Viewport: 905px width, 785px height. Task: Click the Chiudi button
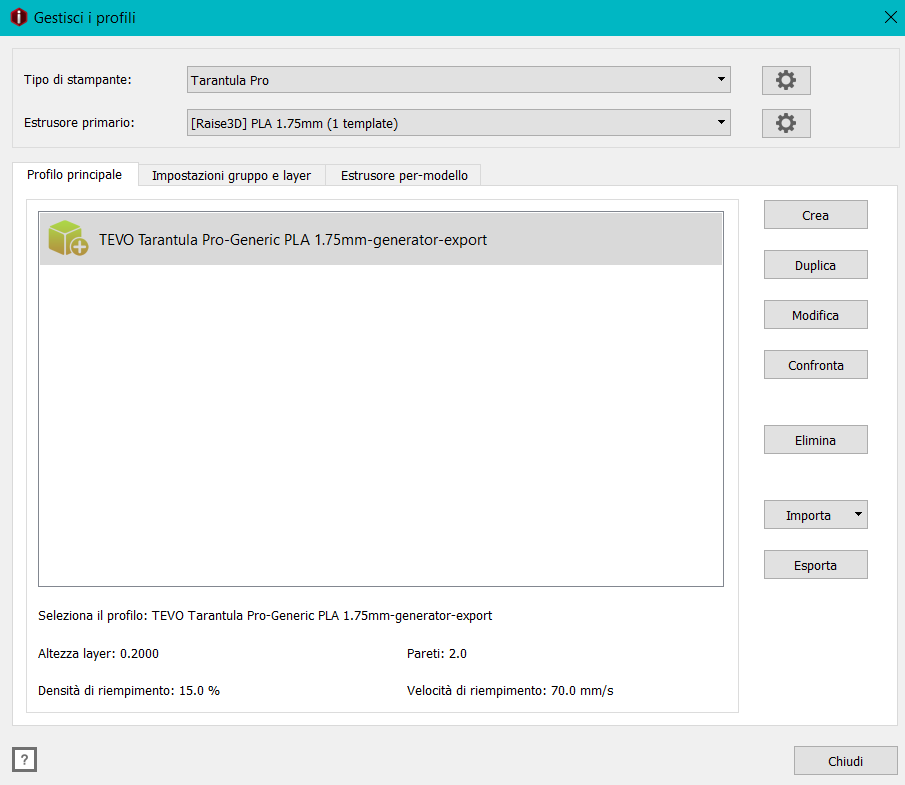point(845,761)
